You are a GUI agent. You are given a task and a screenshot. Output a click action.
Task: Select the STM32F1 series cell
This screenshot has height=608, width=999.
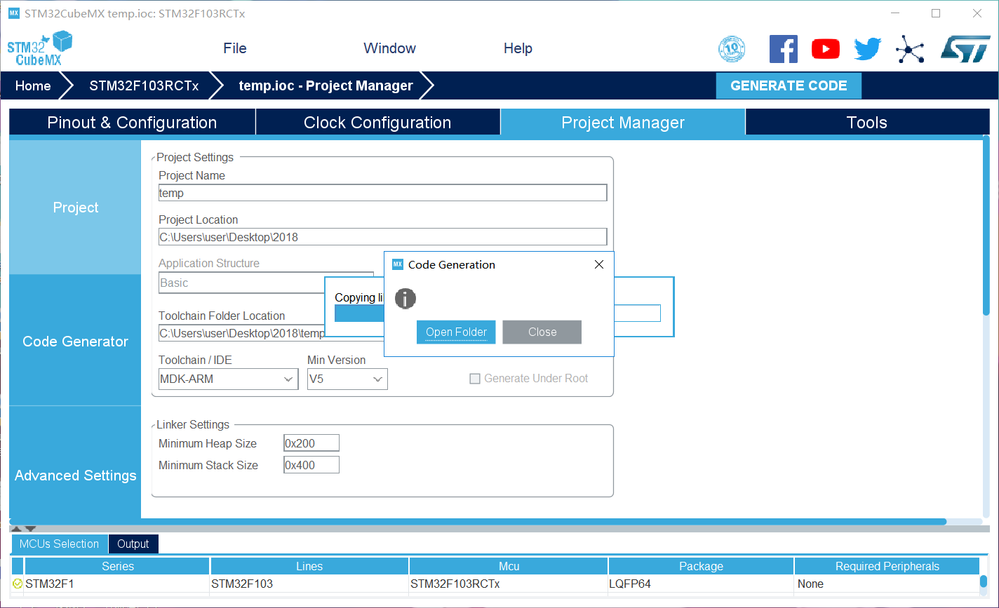(117, 584)
